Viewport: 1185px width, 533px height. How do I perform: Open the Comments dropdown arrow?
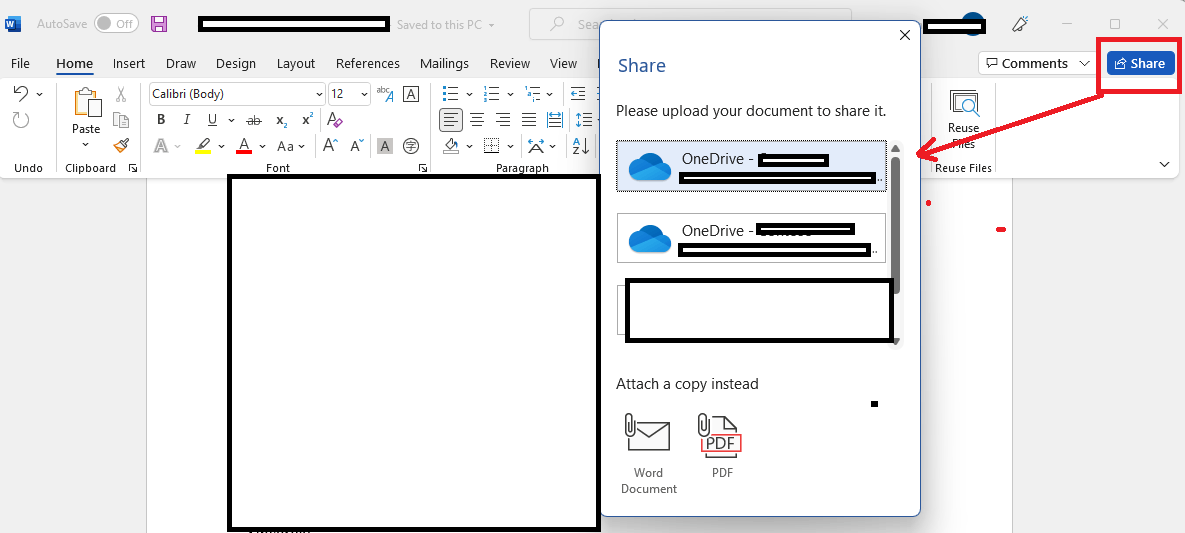click(1085, 64)
